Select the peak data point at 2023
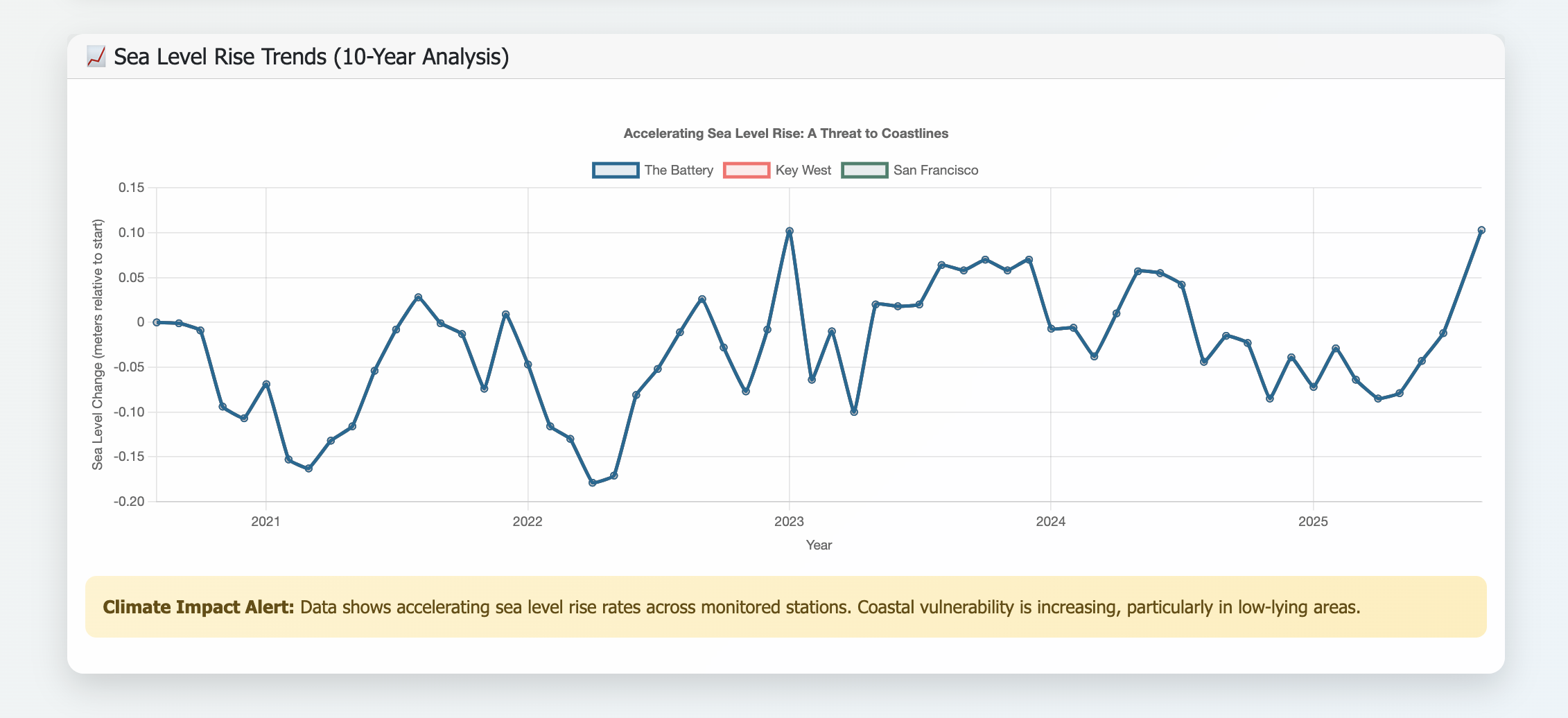 pos(789,231)
